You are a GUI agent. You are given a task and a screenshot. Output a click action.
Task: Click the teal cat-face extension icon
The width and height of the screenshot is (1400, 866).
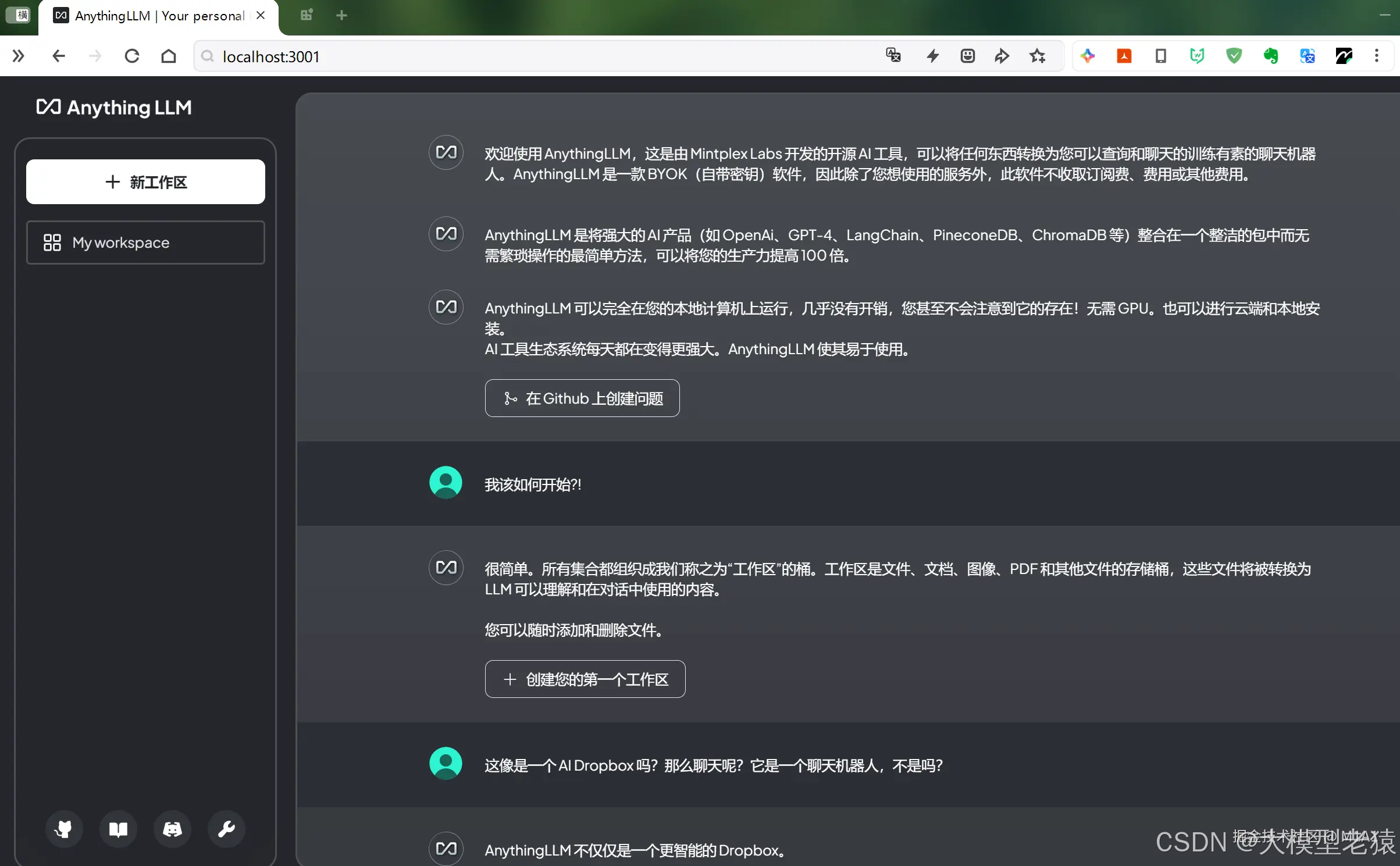1198,56
